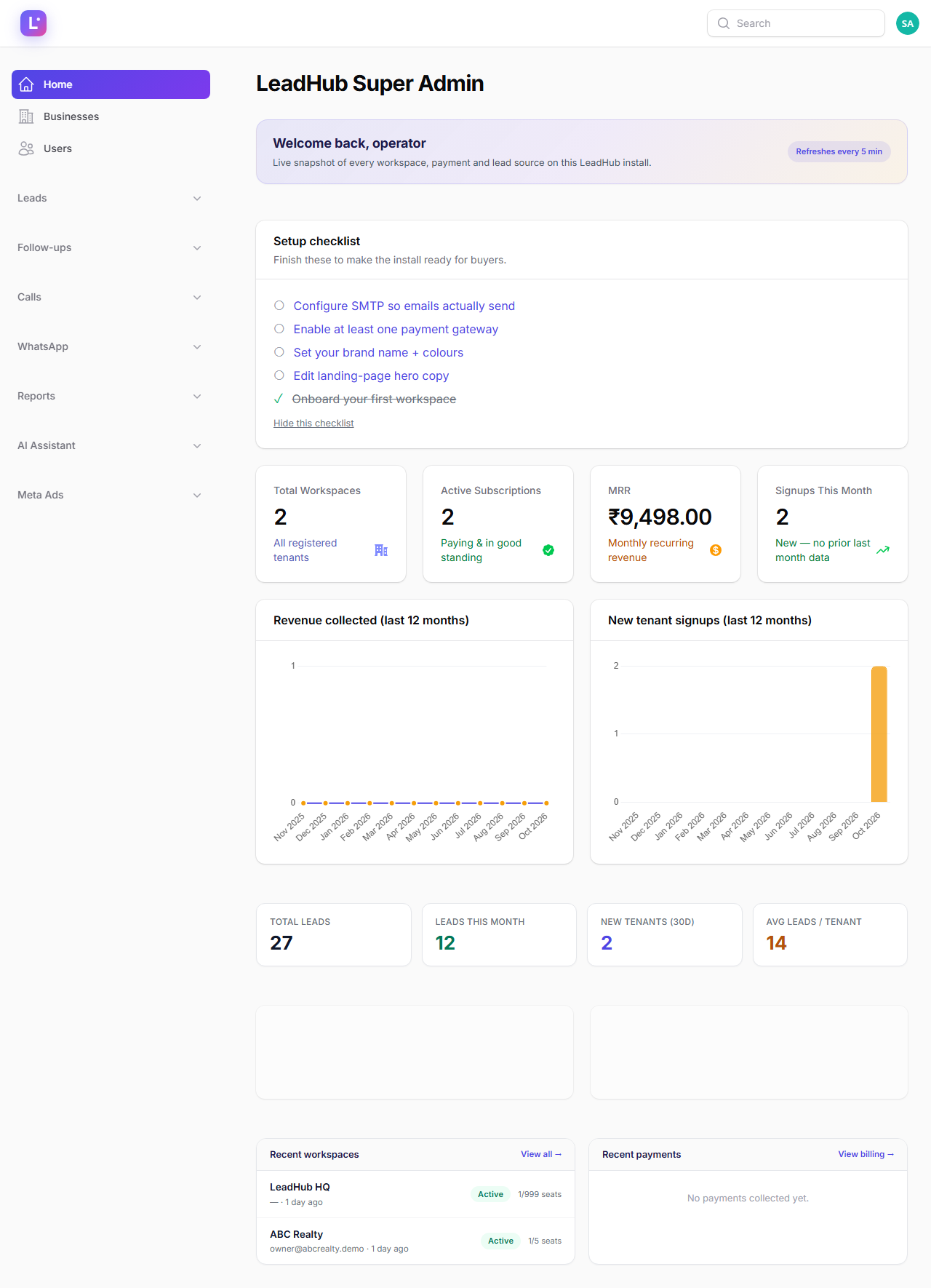Toggle the landing-page hero copy circle

point(279,375)
